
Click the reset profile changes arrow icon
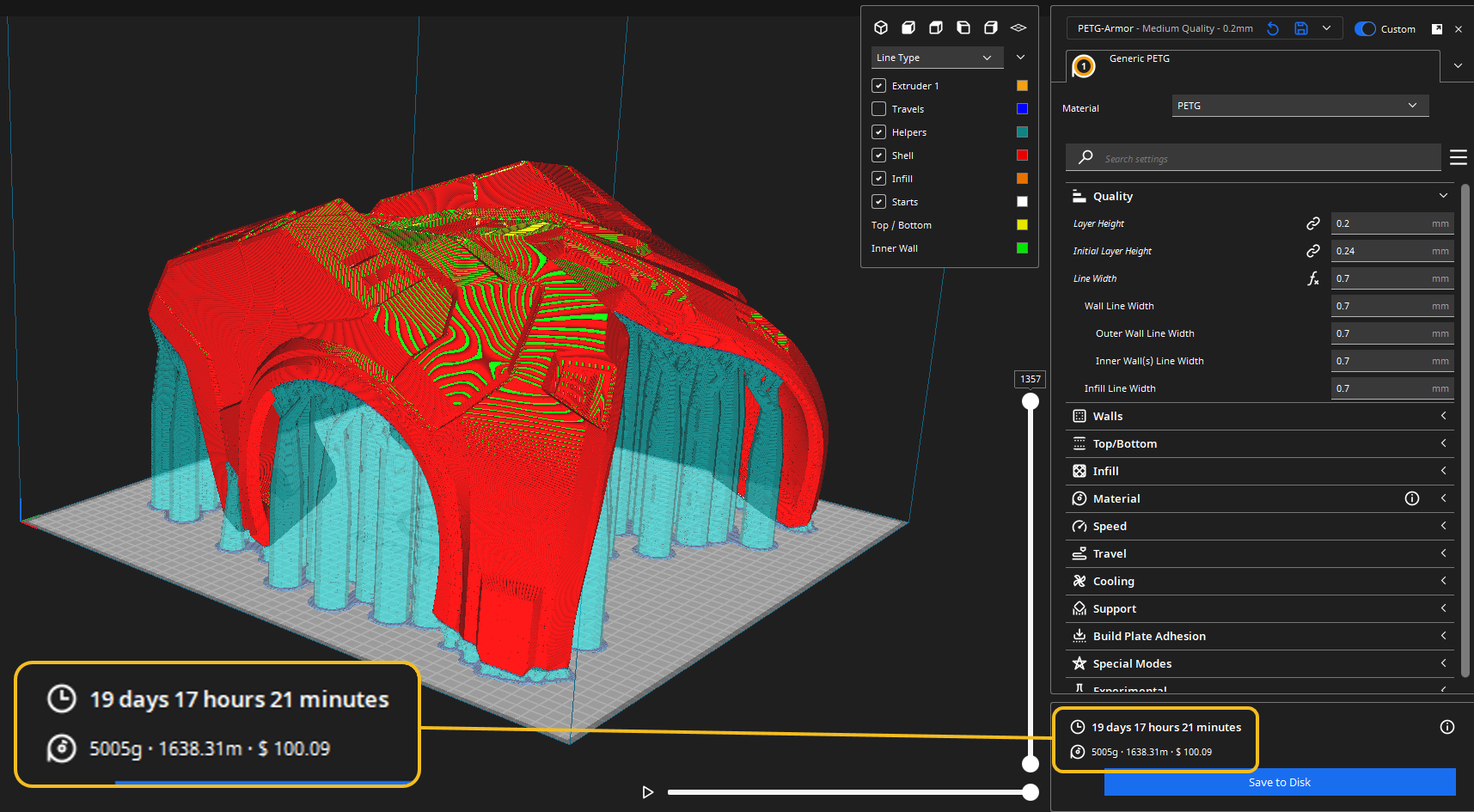coord(1273,28)
